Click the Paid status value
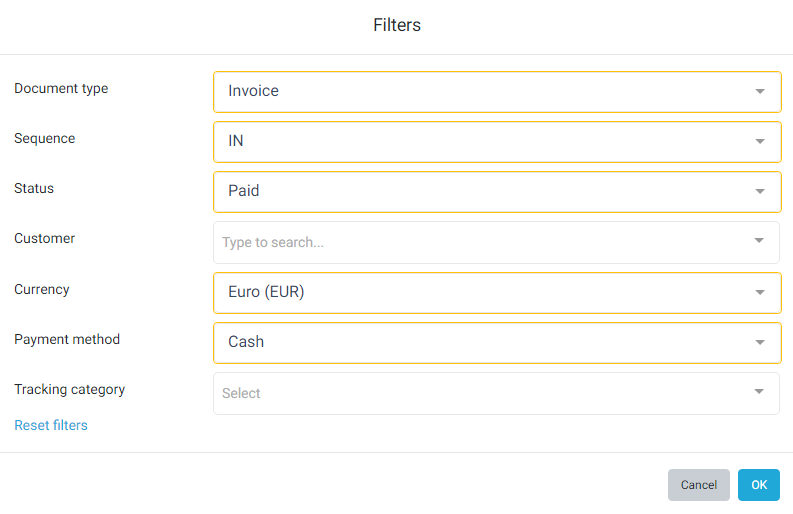Image resolution: width=793 pixels, height=514 pixels. coord(244,191)
